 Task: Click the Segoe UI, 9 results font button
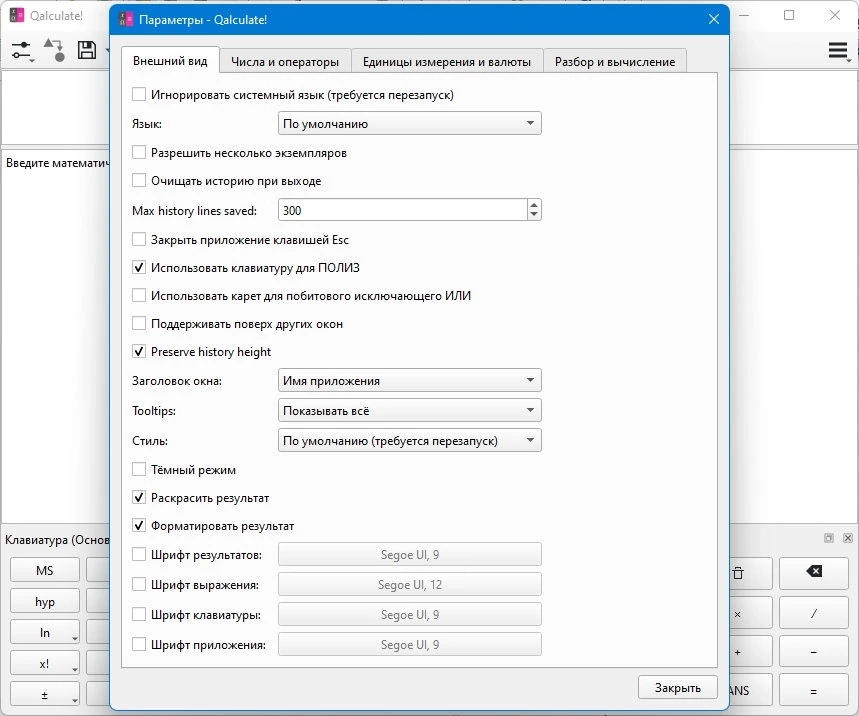pos(410,554)
